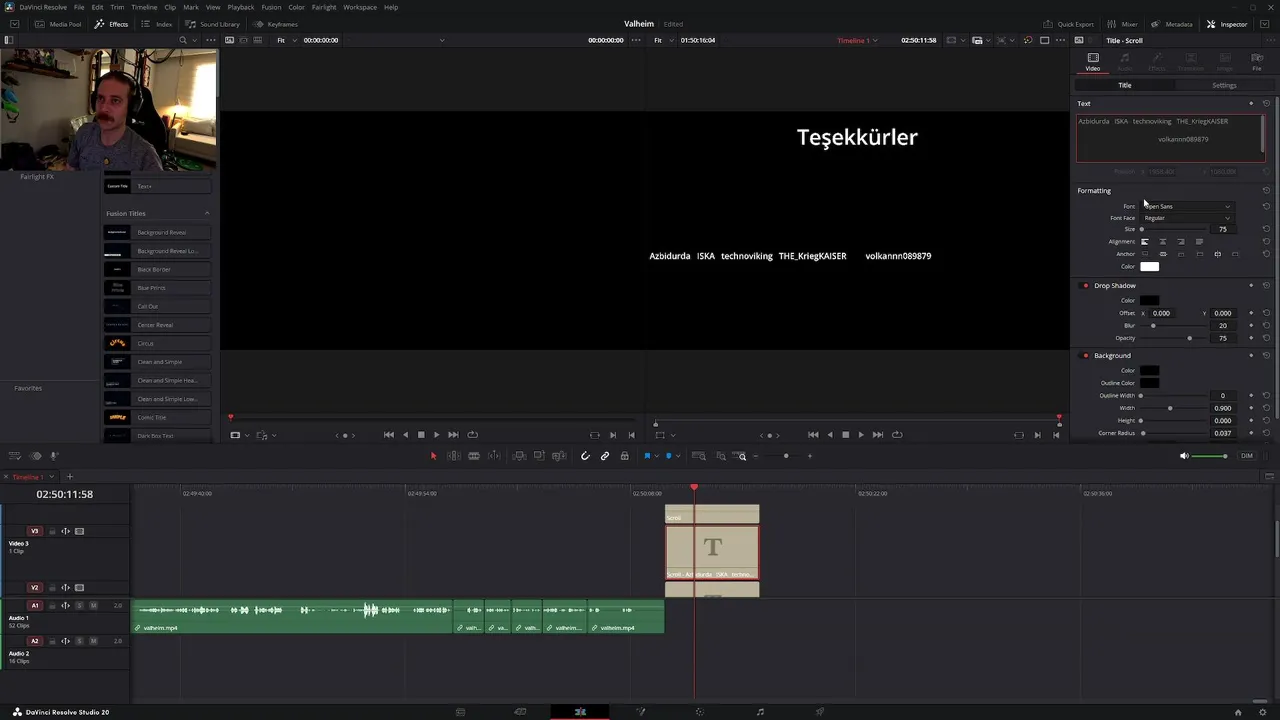The height and width of the screenshot is (720, 1280).
Task: Toggle the DIM audio button
Action: click(x=1247, y=456)
